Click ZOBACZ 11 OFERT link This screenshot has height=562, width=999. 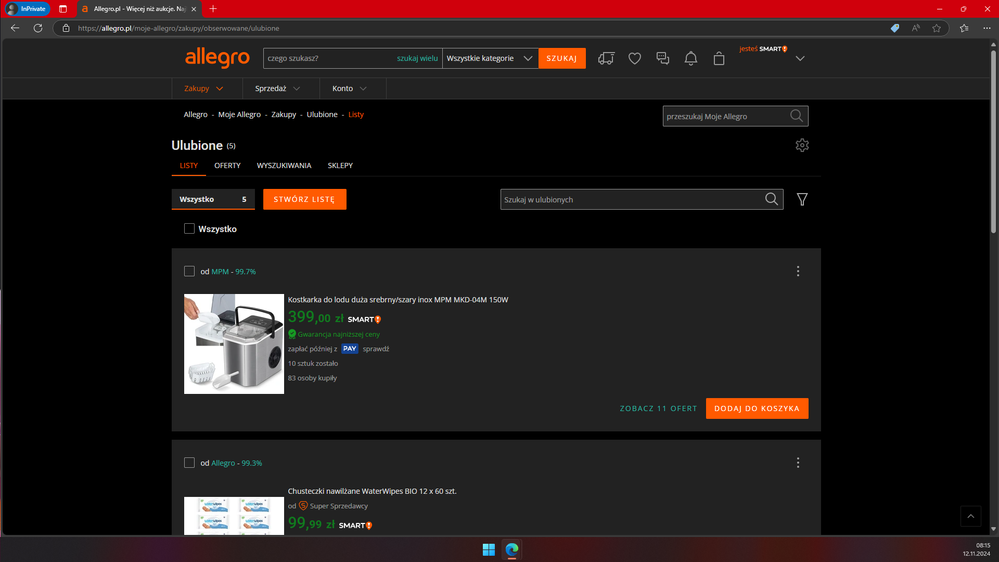(x=658, y=408)
